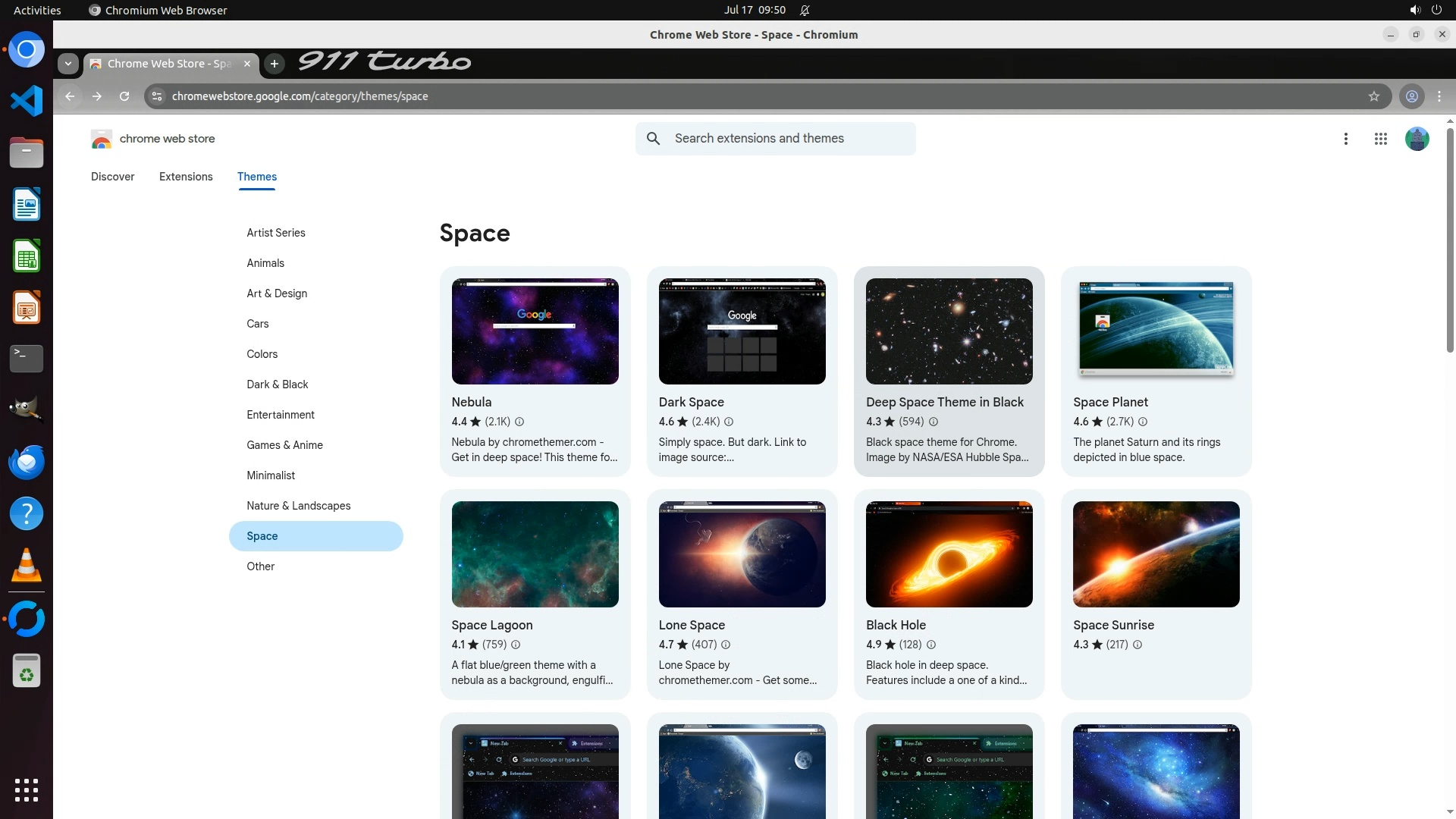Viewport: 1456px width, 819px height.
Task: Open the site information icon in address bar
Action: (157, 96)
